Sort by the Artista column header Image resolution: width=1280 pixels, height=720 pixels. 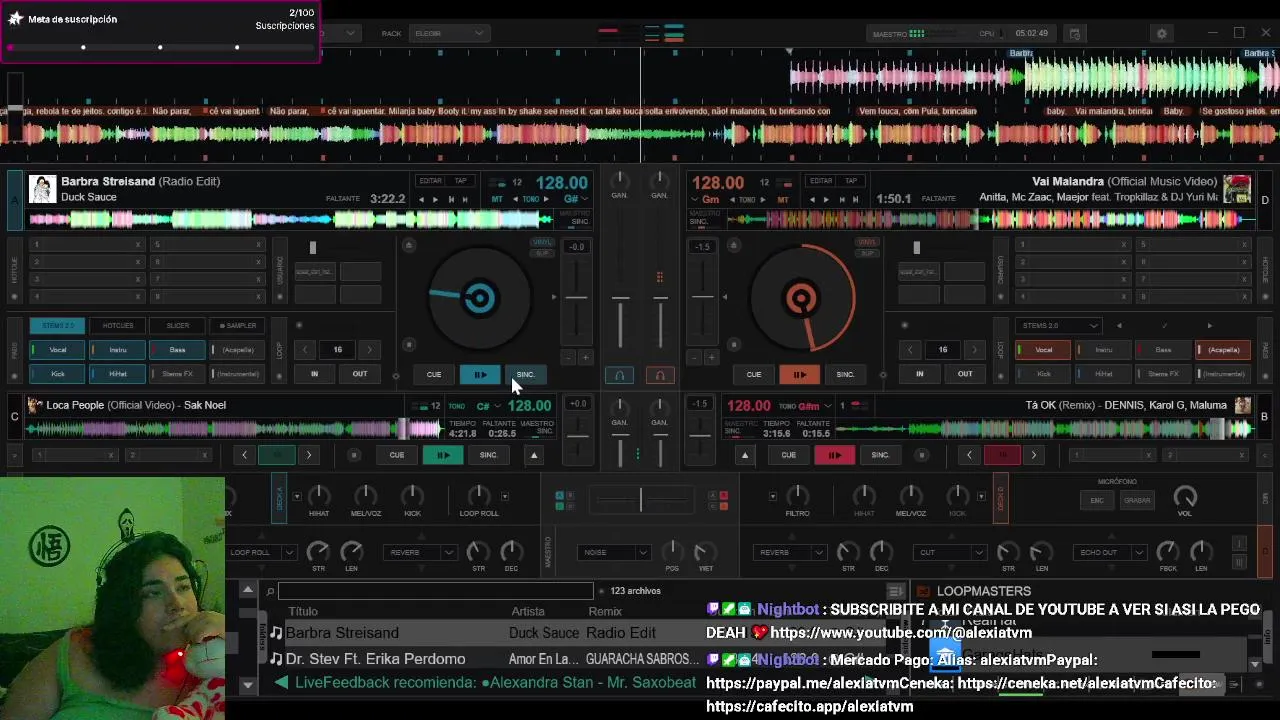528,611
